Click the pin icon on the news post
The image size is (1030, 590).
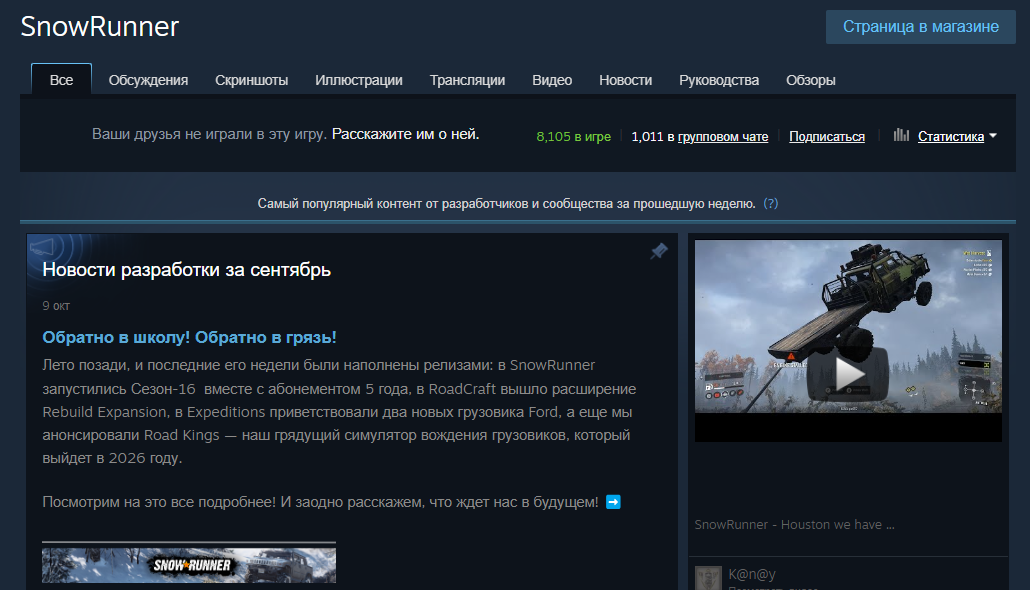(659, 250)
